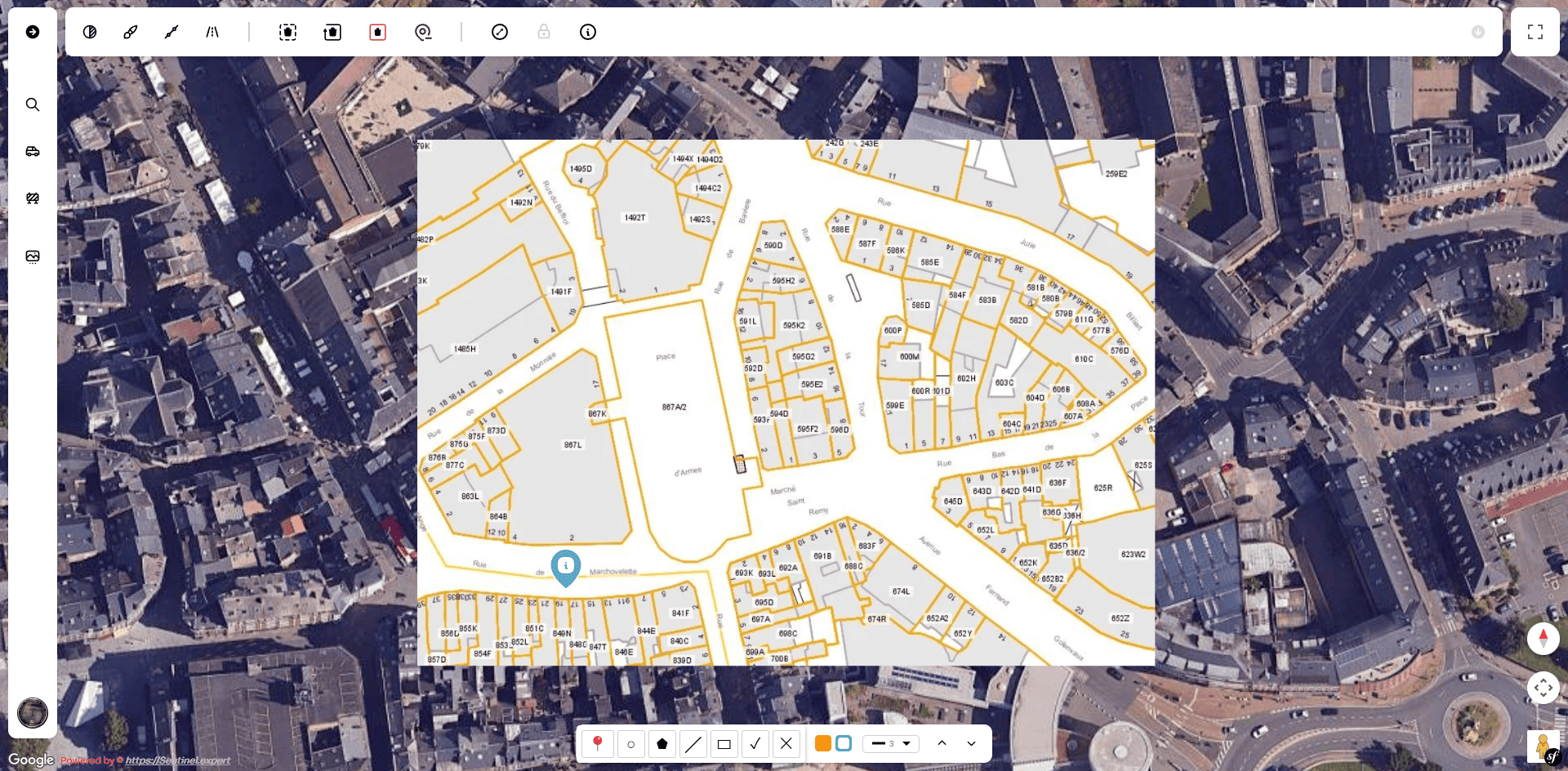Click the map pin minus icon
This screenshot has width=1568, height=771.
coord(423,32)
